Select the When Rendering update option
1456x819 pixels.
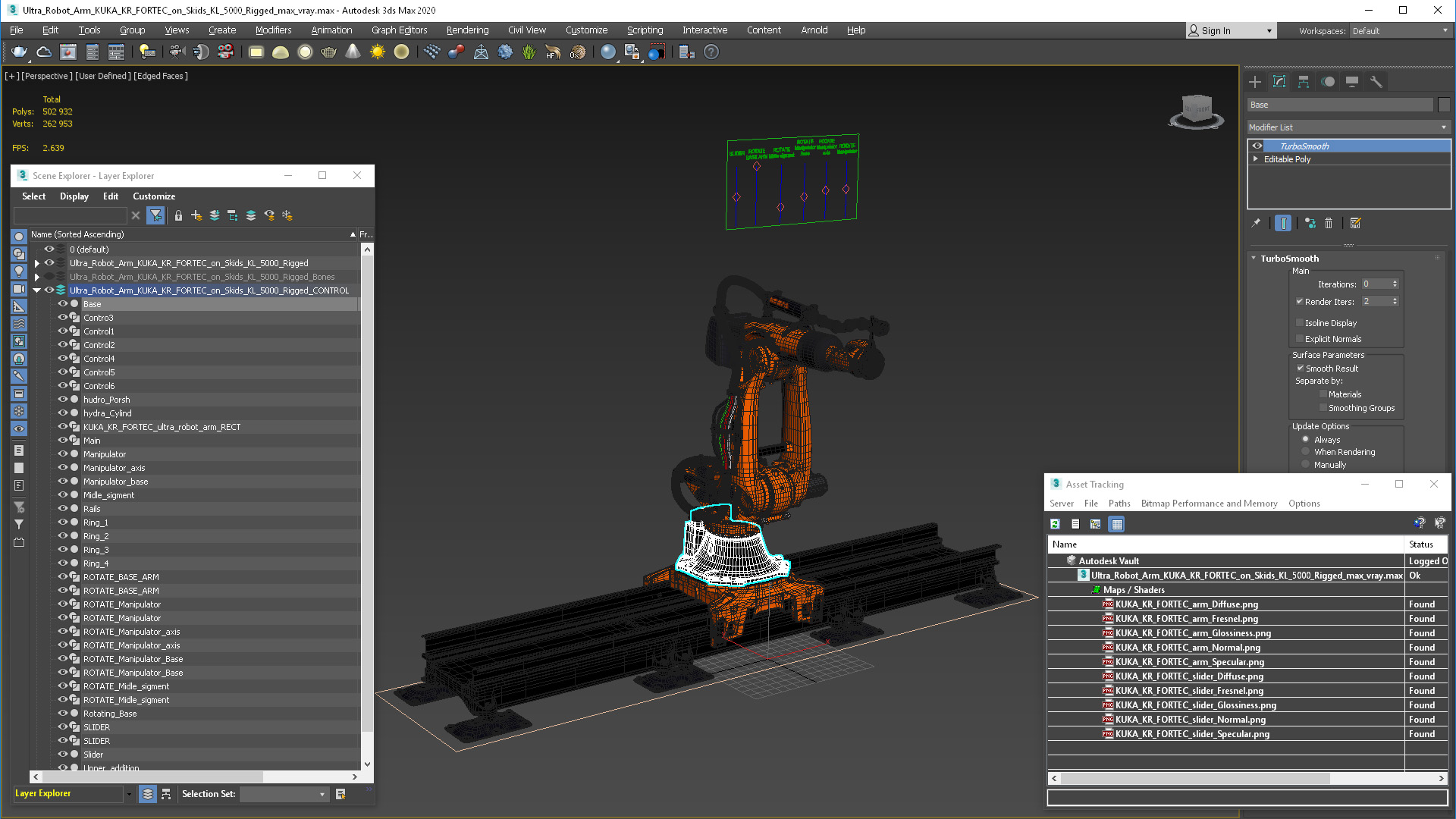pos(1306,452)
